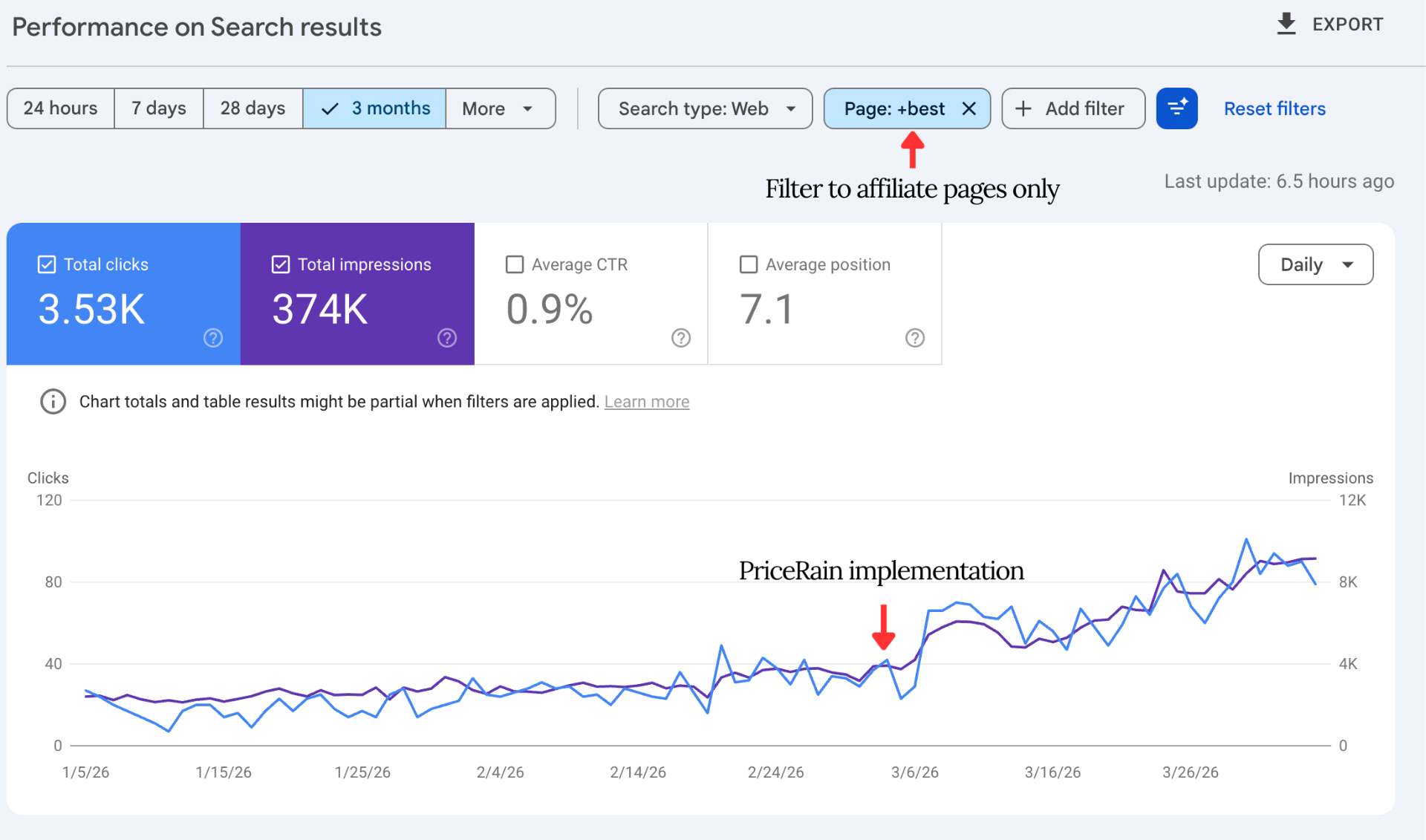Screen dimensions: 1426x840
Task: Click the 2/14/26 date label on chart axis
Action: [637, 772]
